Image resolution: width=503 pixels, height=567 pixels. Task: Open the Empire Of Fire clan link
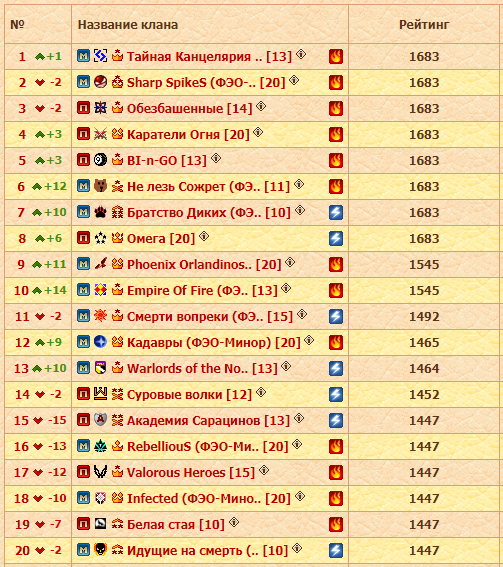pos(202,290)
